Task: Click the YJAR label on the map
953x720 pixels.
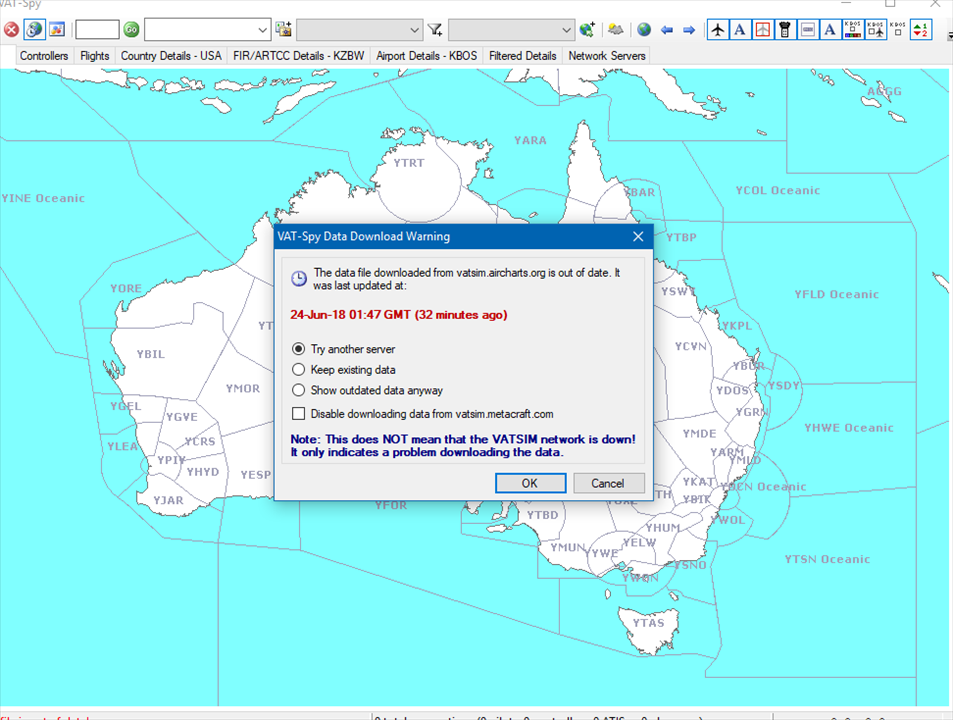Action: point(168,501)
